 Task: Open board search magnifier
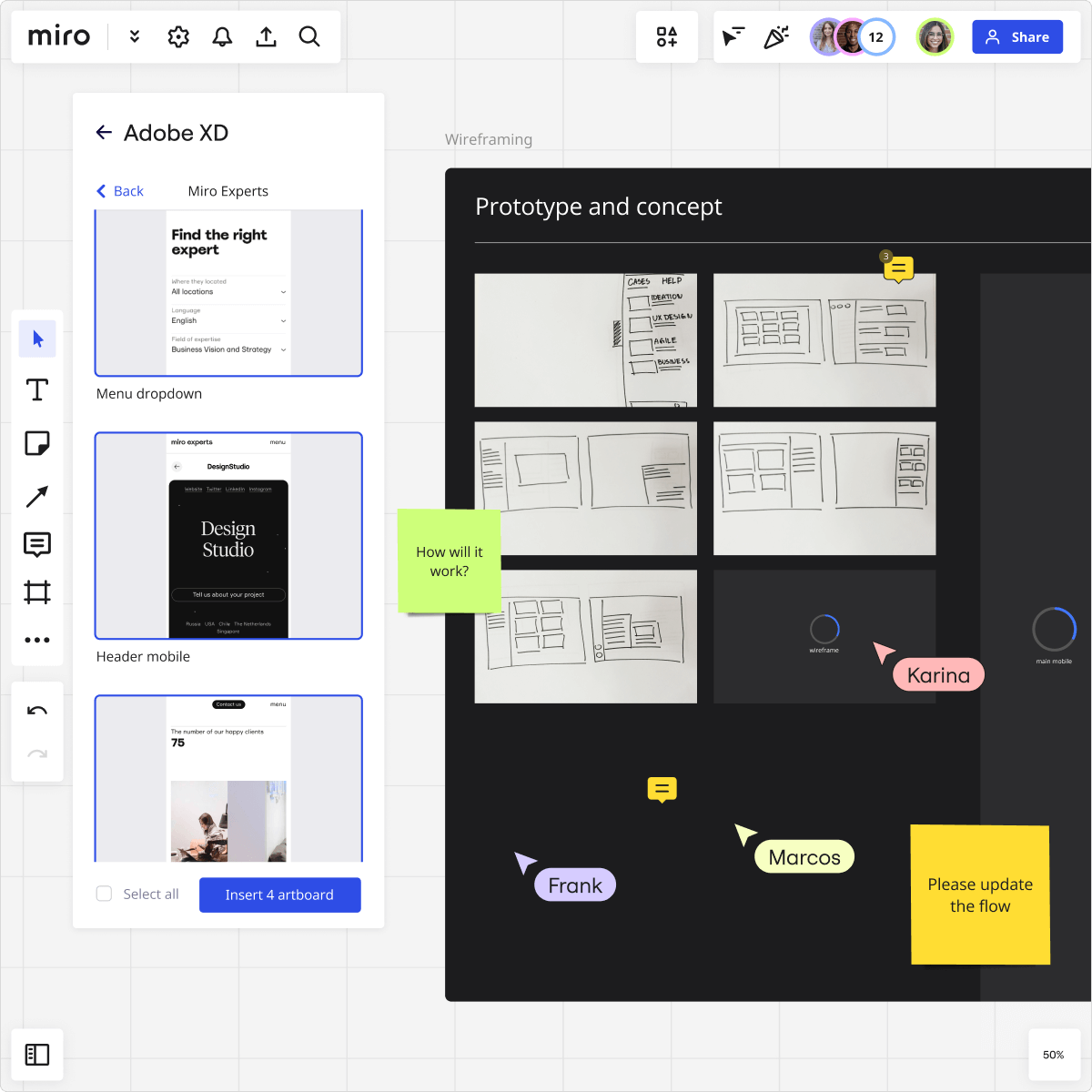(x=309, y=36)
